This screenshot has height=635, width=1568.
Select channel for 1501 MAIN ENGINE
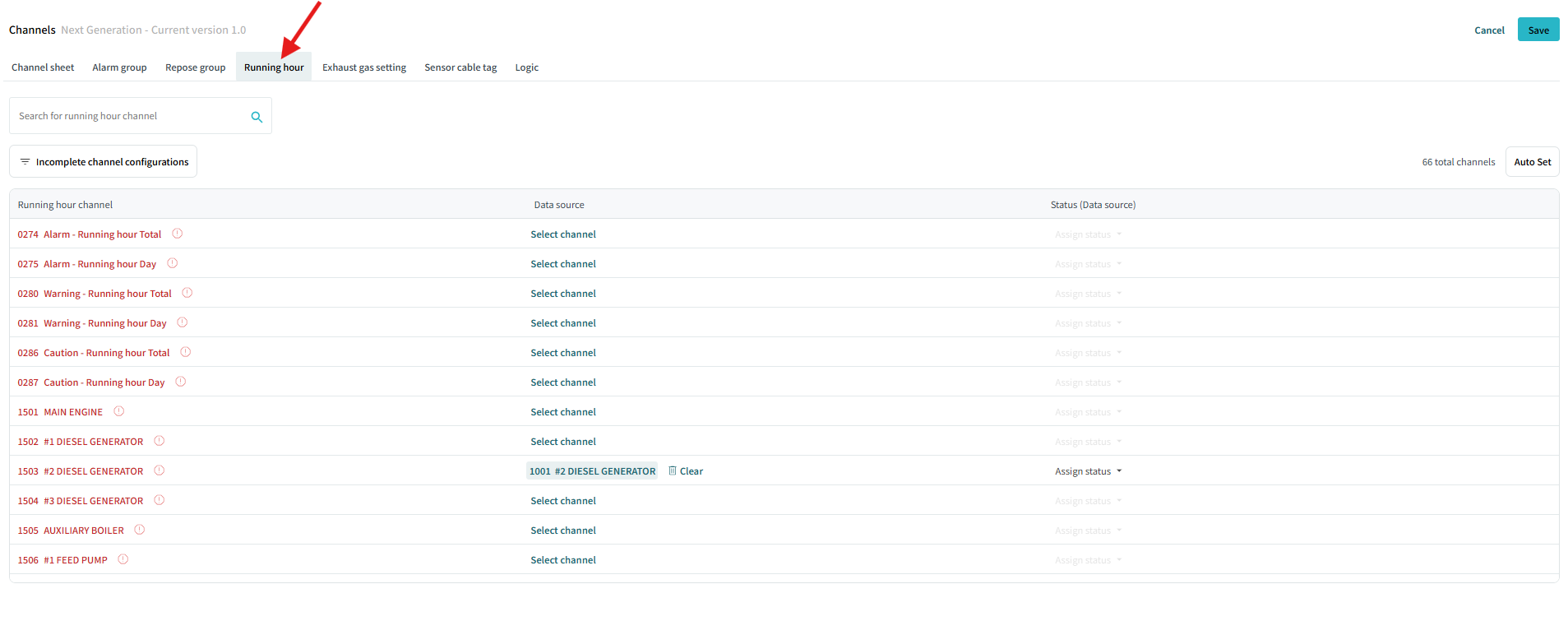pyautogui.click(x=563, y=412)
